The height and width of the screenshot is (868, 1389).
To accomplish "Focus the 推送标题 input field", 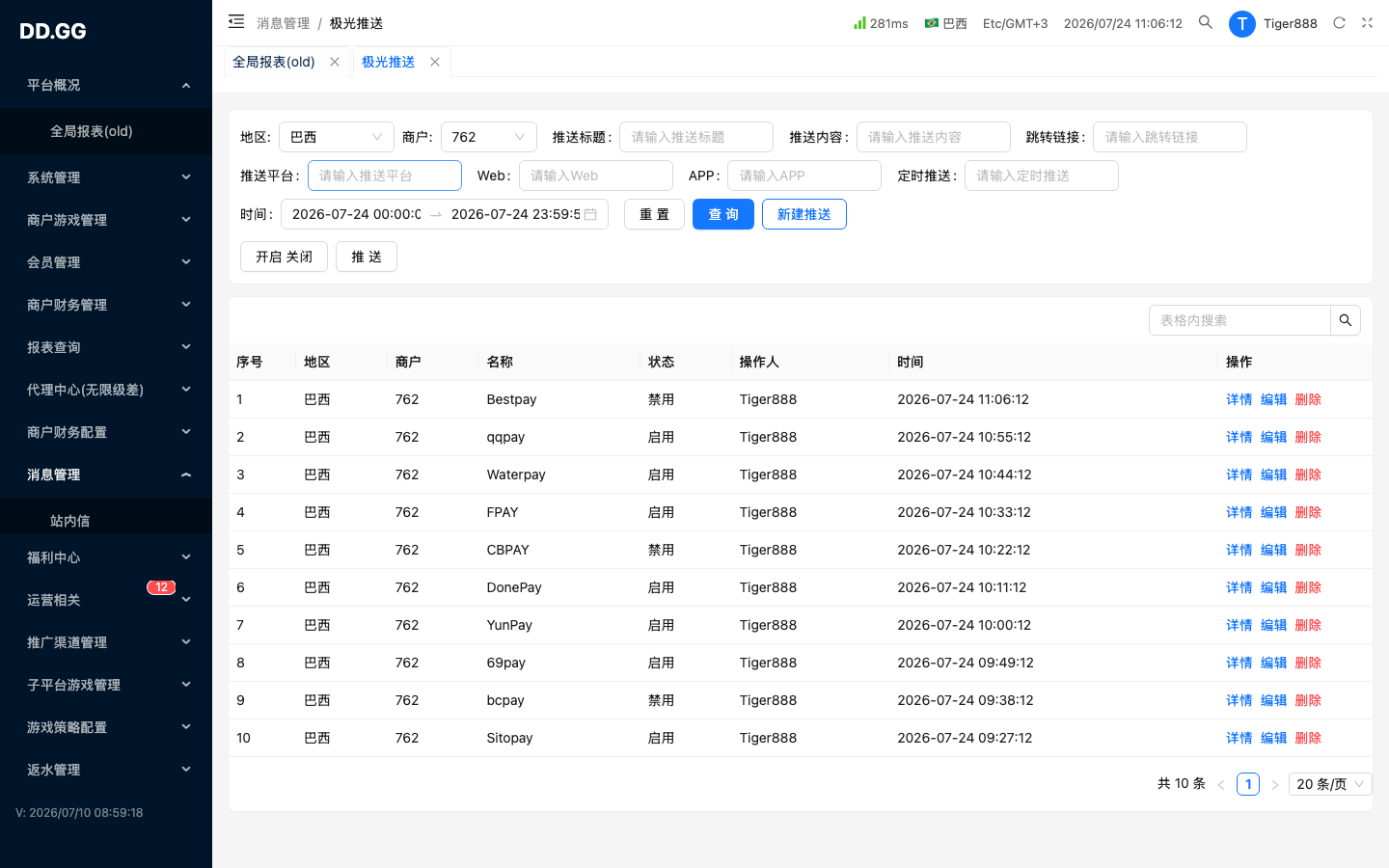I will pyautogui.click(x=696, y=137).
